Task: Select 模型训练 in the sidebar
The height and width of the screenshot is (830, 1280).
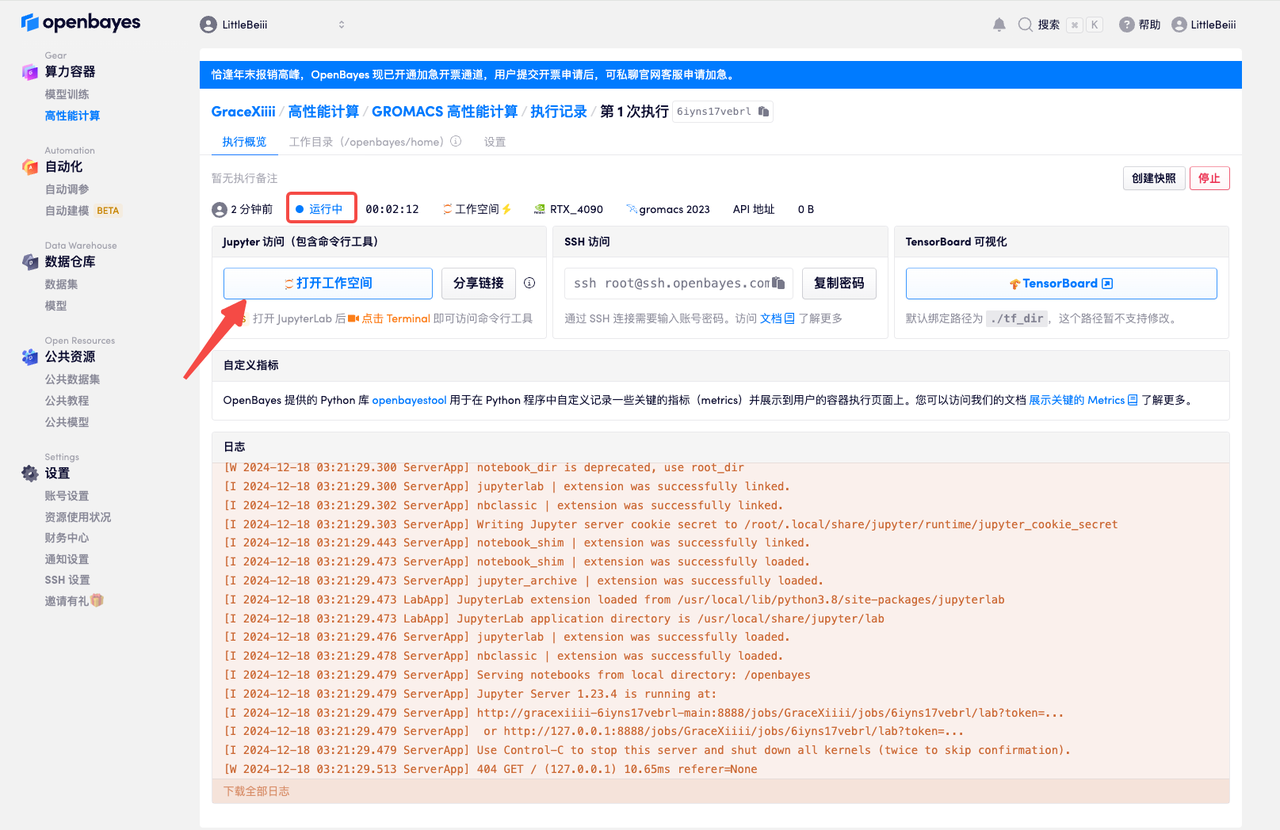Action: tap(67, 94)
